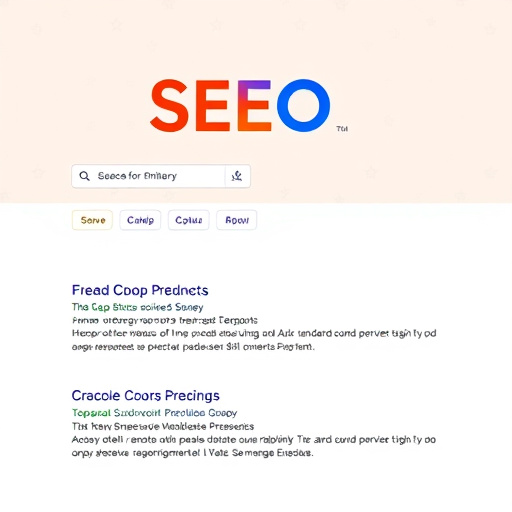Click the SEEO logo
The image size is (512, 512).
click(240, 105)
